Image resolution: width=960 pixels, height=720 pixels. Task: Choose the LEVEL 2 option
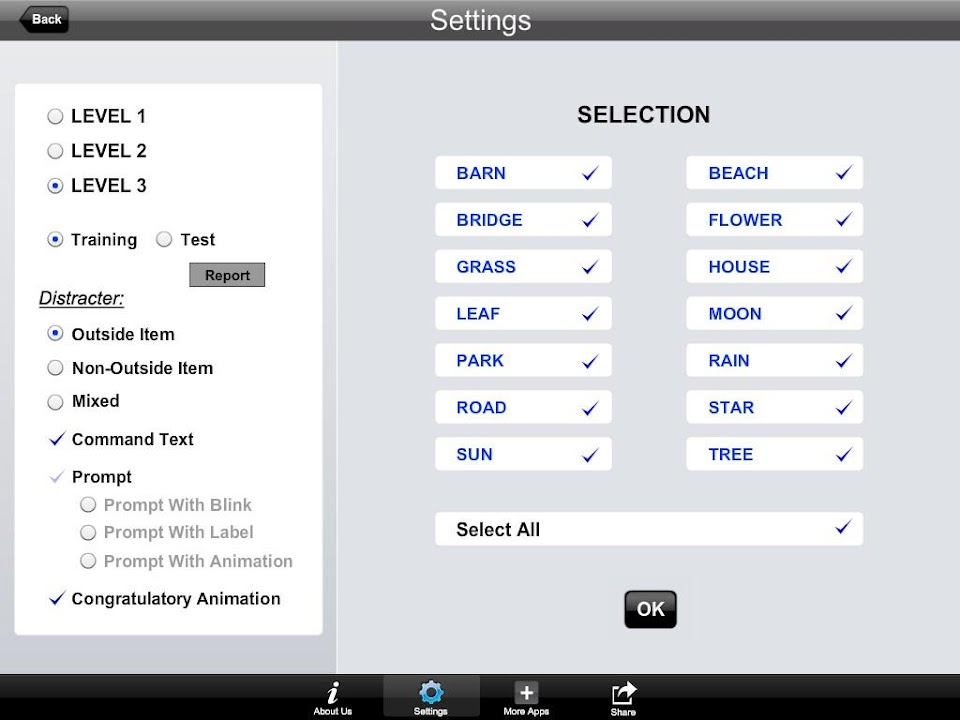pyautogui.click(x=56, y=152)
